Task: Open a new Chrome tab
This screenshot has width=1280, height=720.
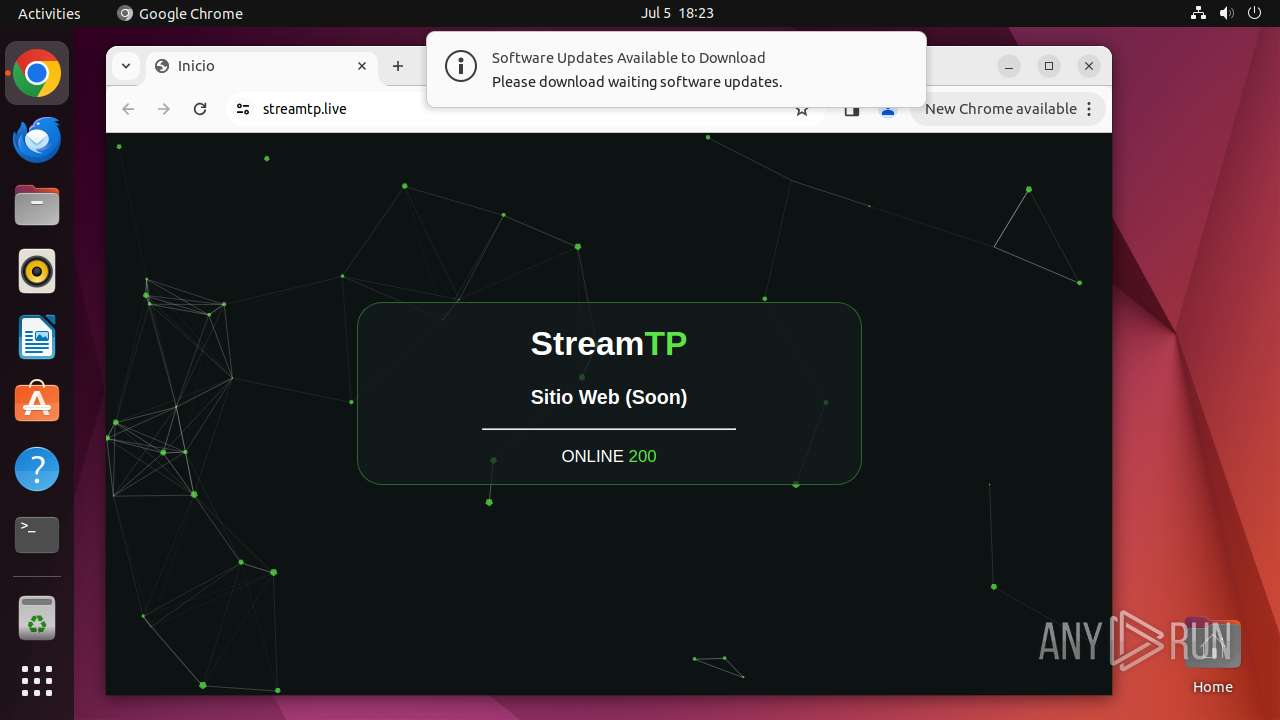Action: [x=398, y=66]
